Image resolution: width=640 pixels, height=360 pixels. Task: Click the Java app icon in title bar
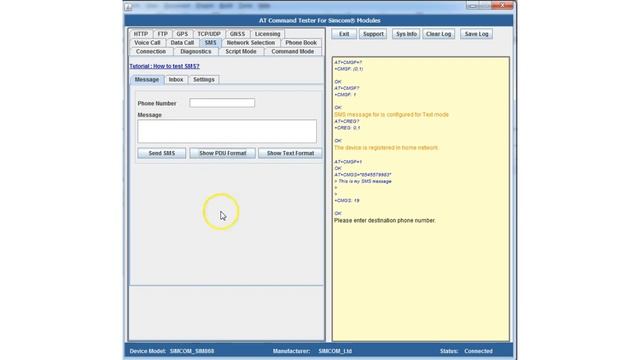tap(129, 6)
